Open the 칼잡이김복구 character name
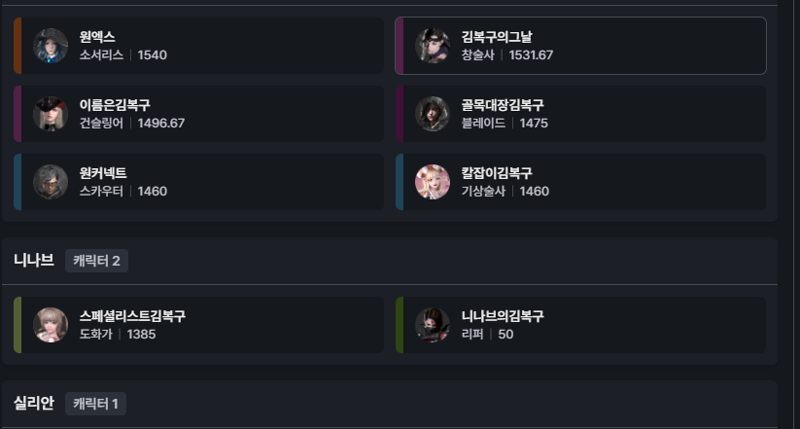 coord(497,173)
